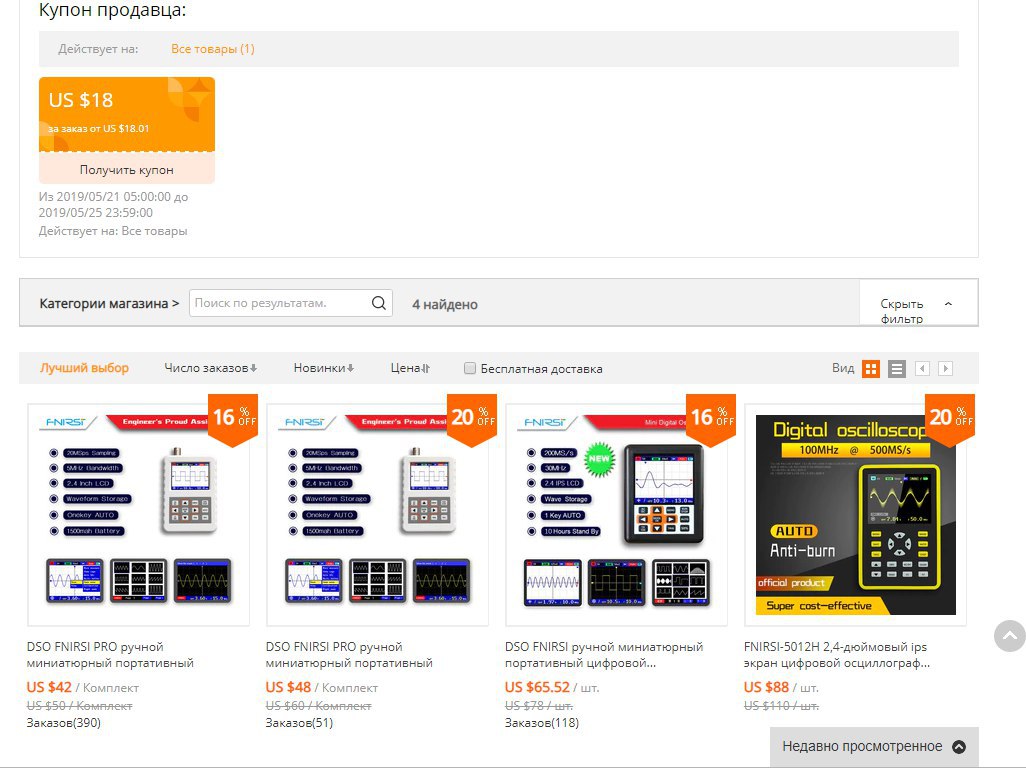This screenshot has width=1026, height=784.
Task: Click price US $88
Action: click(x=766, y=687)
